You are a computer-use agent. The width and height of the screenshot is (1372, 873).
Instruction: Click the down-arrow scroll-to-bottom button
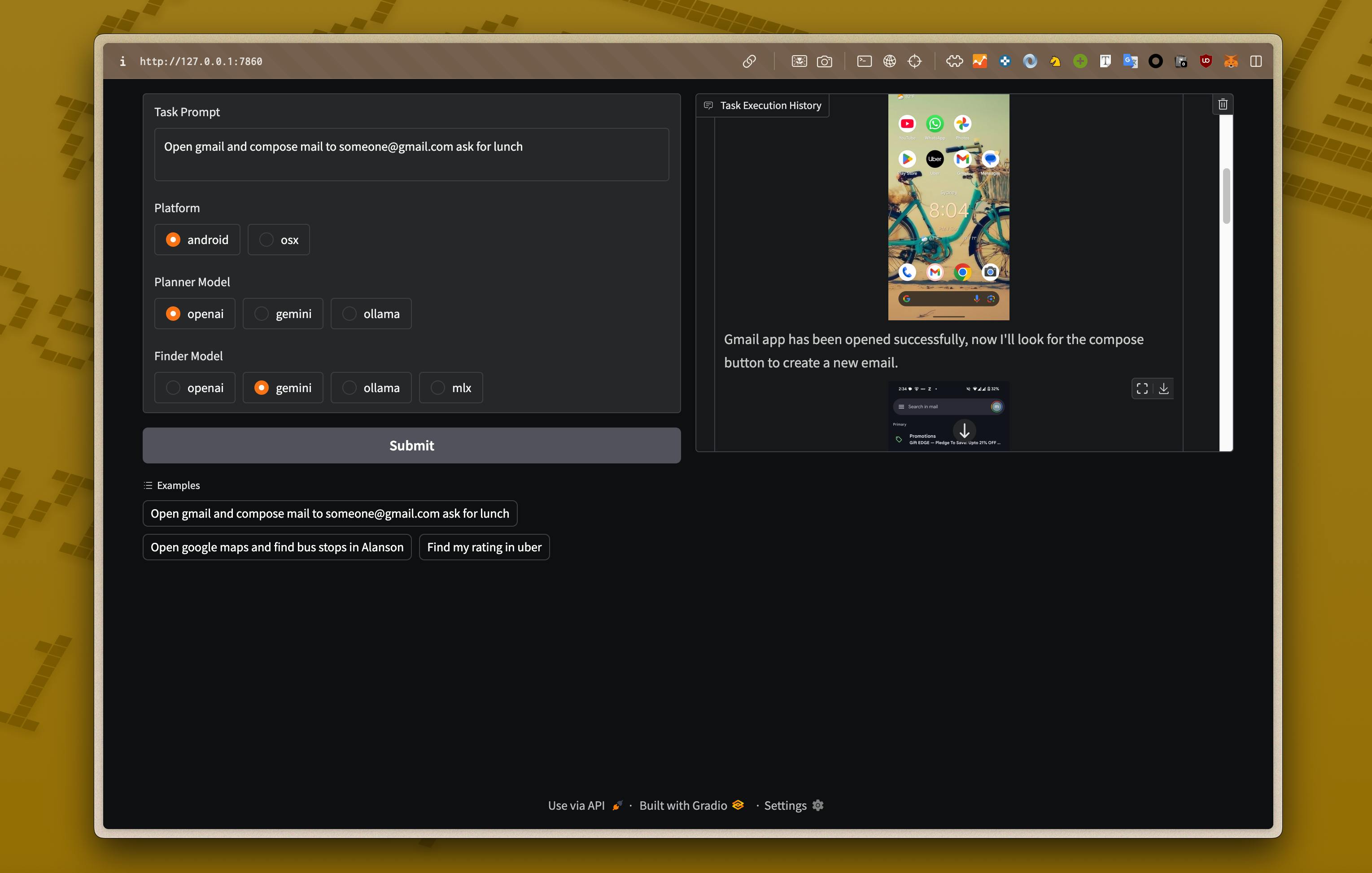pyautogui.click(x=964, y=430)
